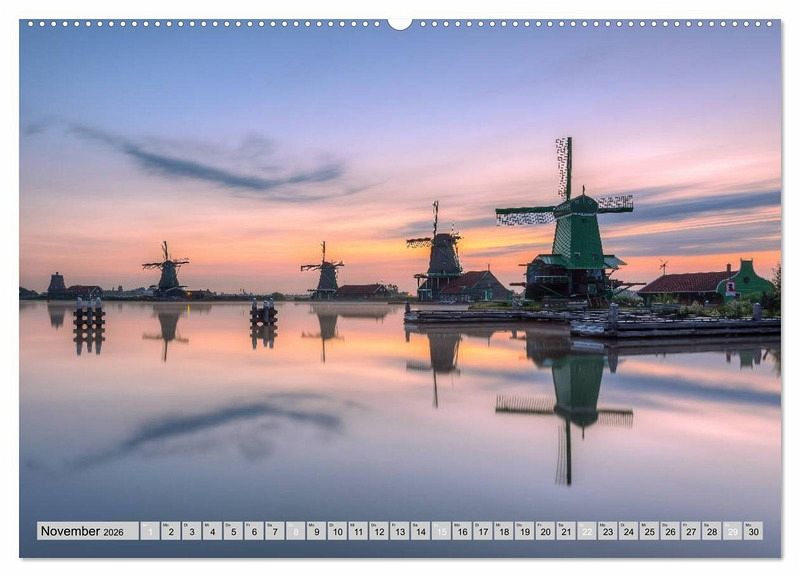The image size is (800, 577).
Task: Pick day 12 in the date strip
Action: pyautogui.click(x=378, y=531)
